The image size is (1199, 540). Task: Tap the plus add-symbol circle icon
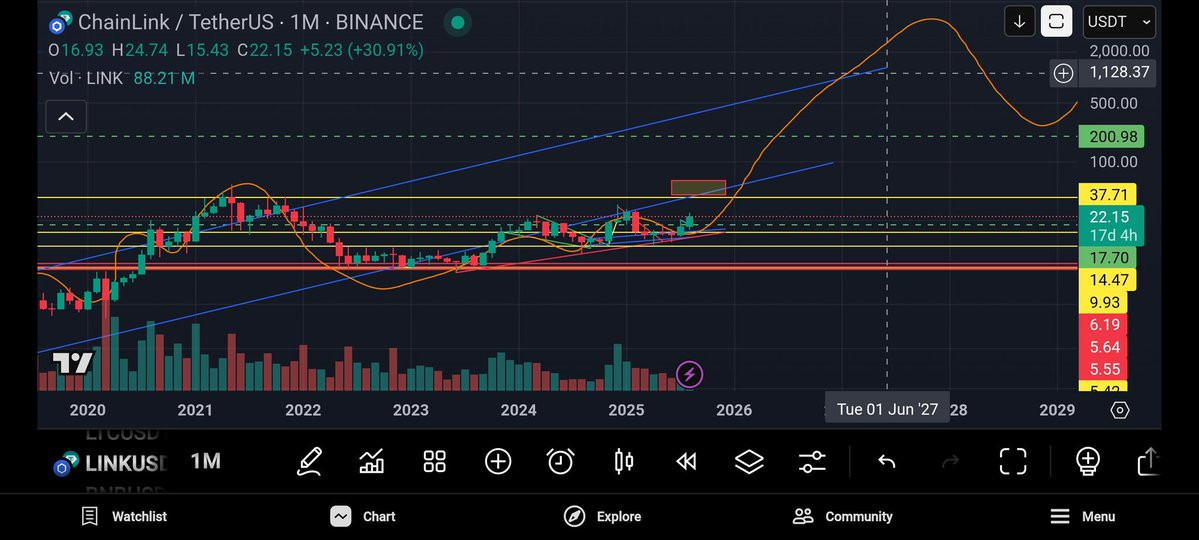pyautogui.click(x=498, y=461)
